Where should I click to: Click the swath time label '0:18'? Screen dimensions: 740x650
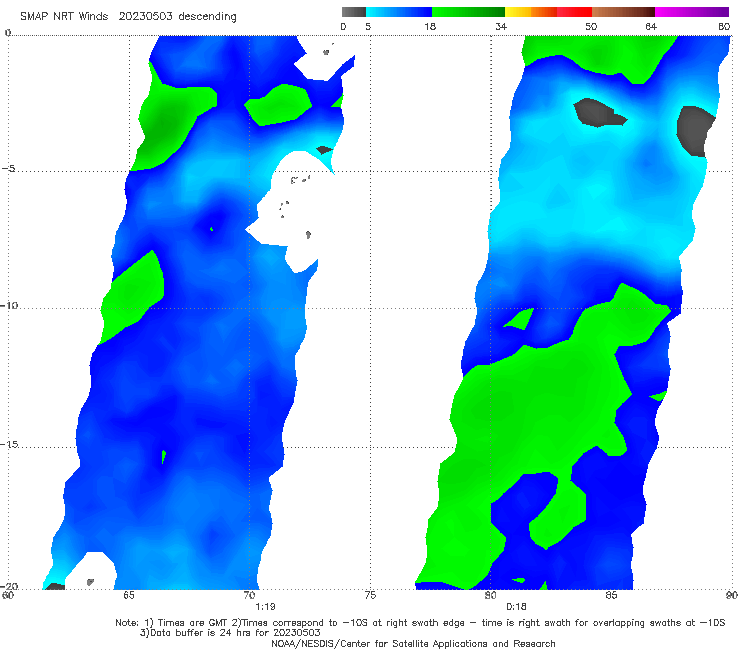[516, 607]
